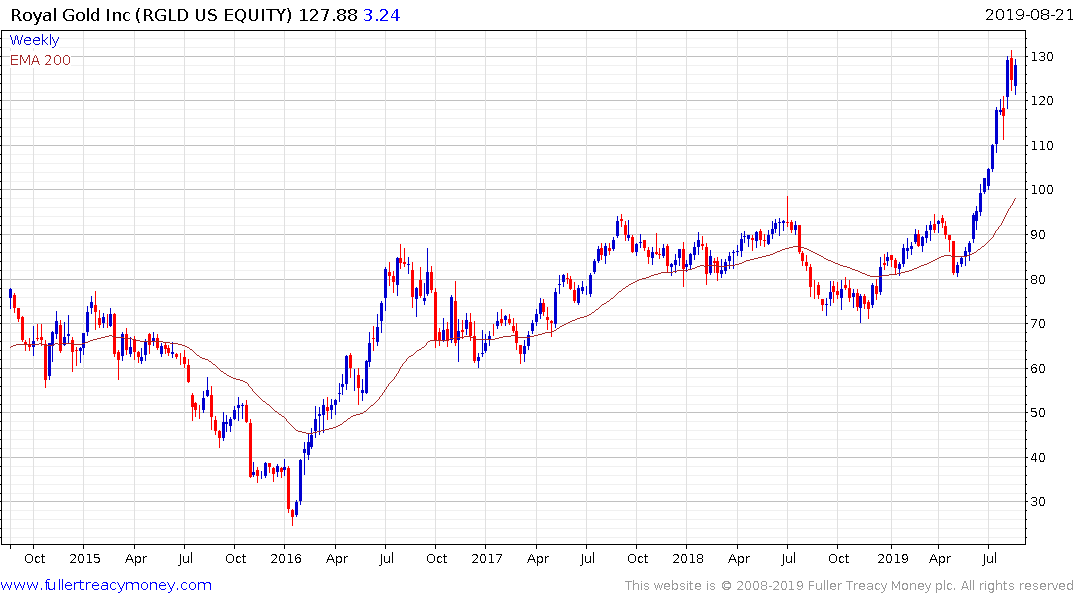Click the 90 price axis label
The height and width of the screenshot is (600, 1075).
point(1038,235)
